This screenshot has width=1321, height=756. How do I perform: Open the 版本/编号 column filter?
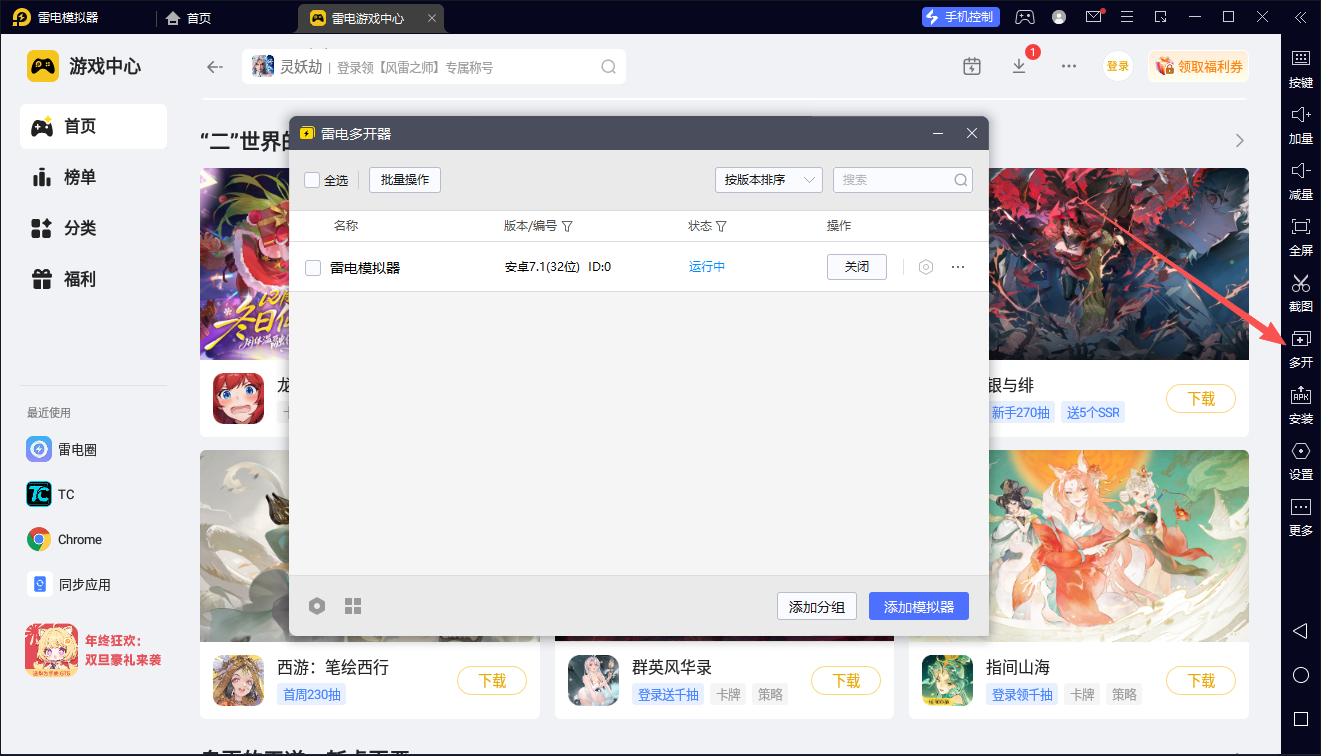point(567,227)
